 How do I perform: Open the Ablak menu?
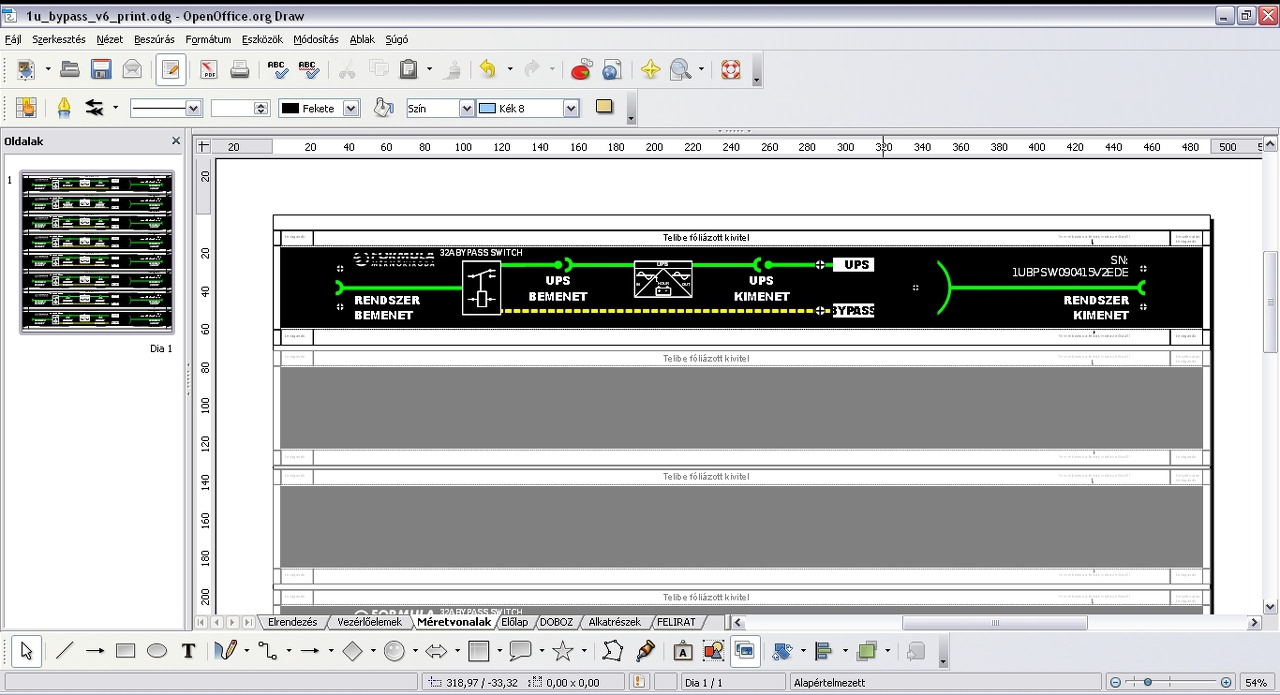[362, 40]
